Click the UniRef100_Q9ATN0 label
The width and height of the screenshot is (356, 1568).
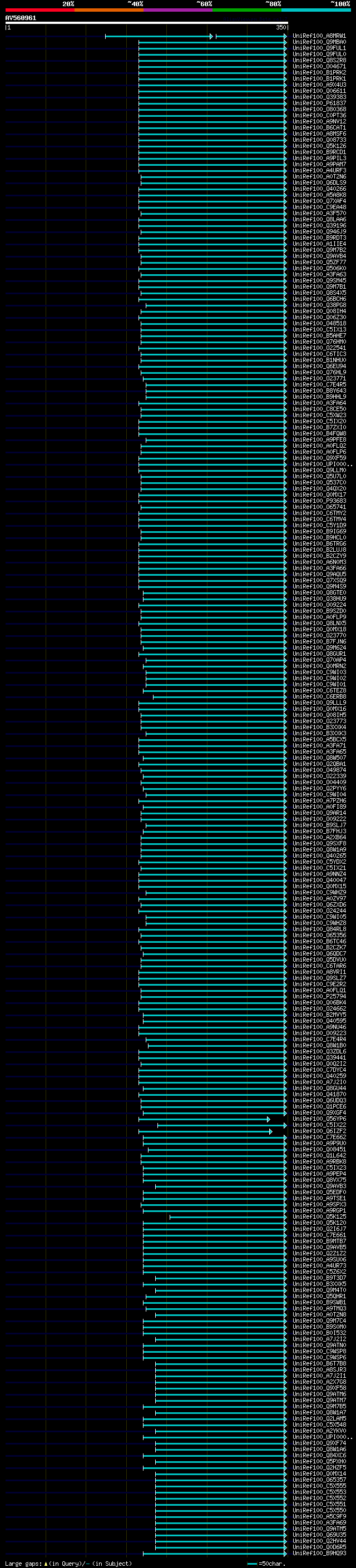[x=319, y=1345]
